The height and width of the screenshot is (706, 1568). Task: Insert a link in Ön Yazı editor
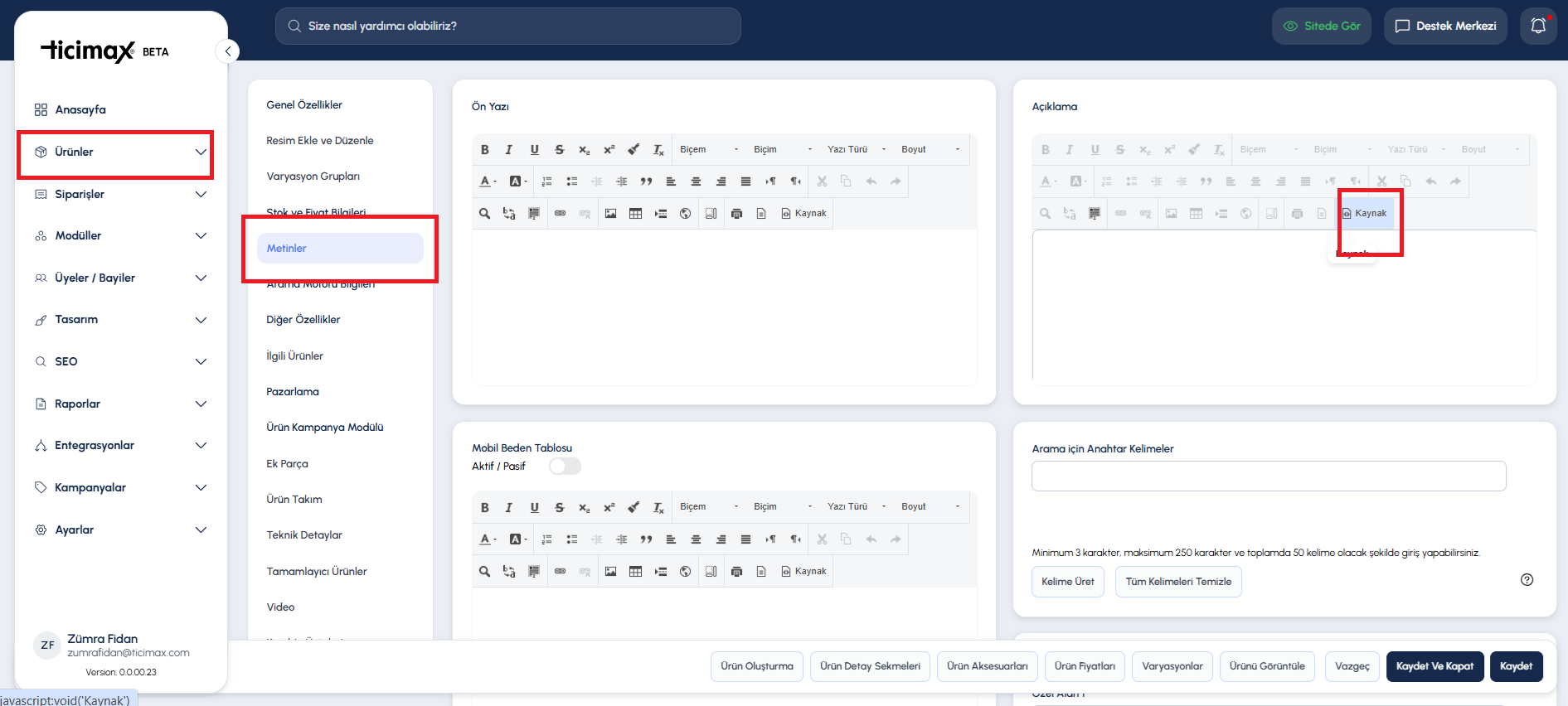(x=560, y=214)
